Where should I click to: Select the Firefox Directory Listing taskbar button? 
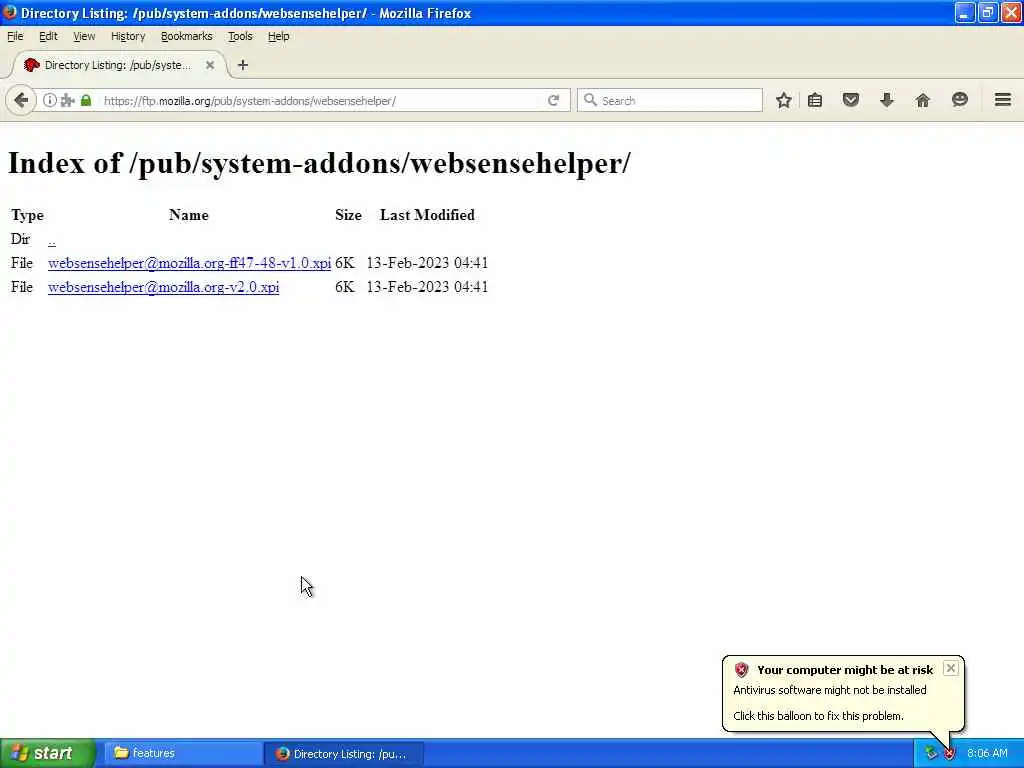(x=344, y=754)
